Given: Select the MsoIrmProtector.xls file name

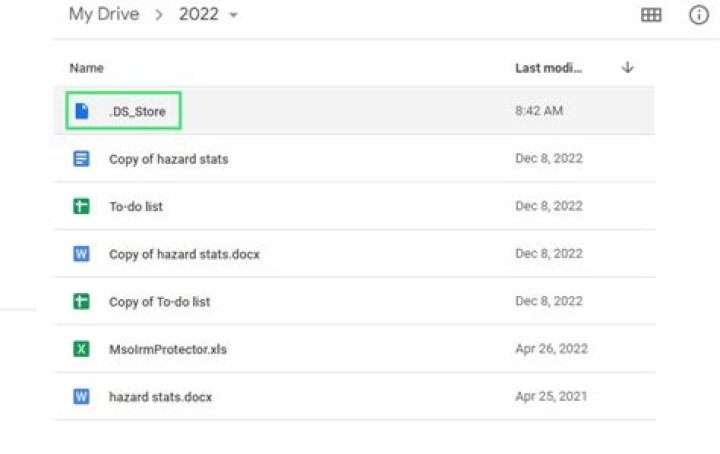Looking at the screenshot, I should [x=167, y=349].
